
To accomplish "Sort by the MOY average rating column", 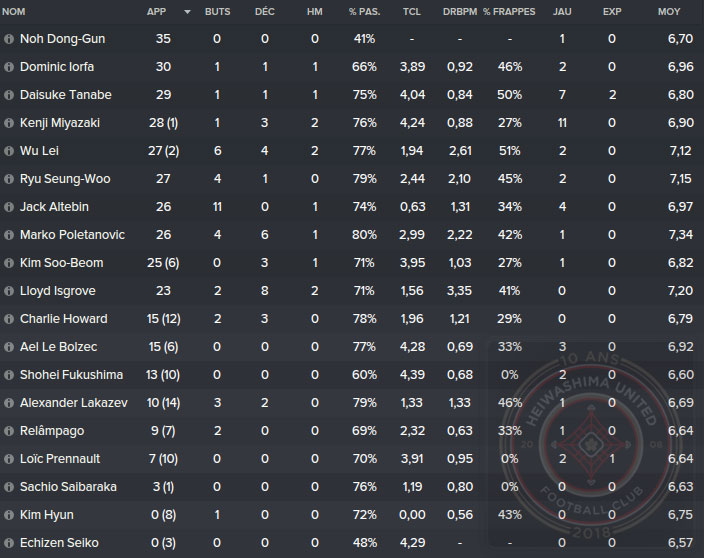I will coord(669,11).
